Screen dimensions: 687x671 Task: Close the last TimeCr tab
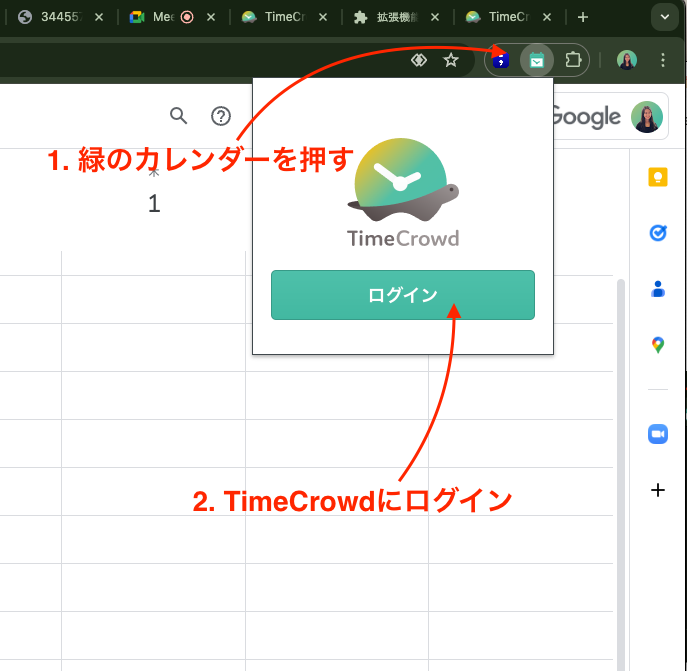tap(547, 17)
